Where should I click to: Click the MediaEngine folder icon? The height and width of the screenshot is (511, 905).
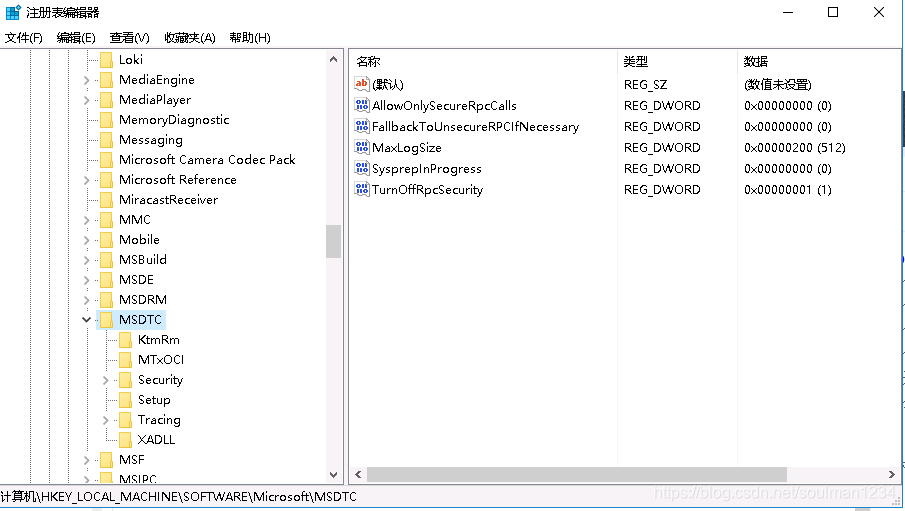pos(107,80)
